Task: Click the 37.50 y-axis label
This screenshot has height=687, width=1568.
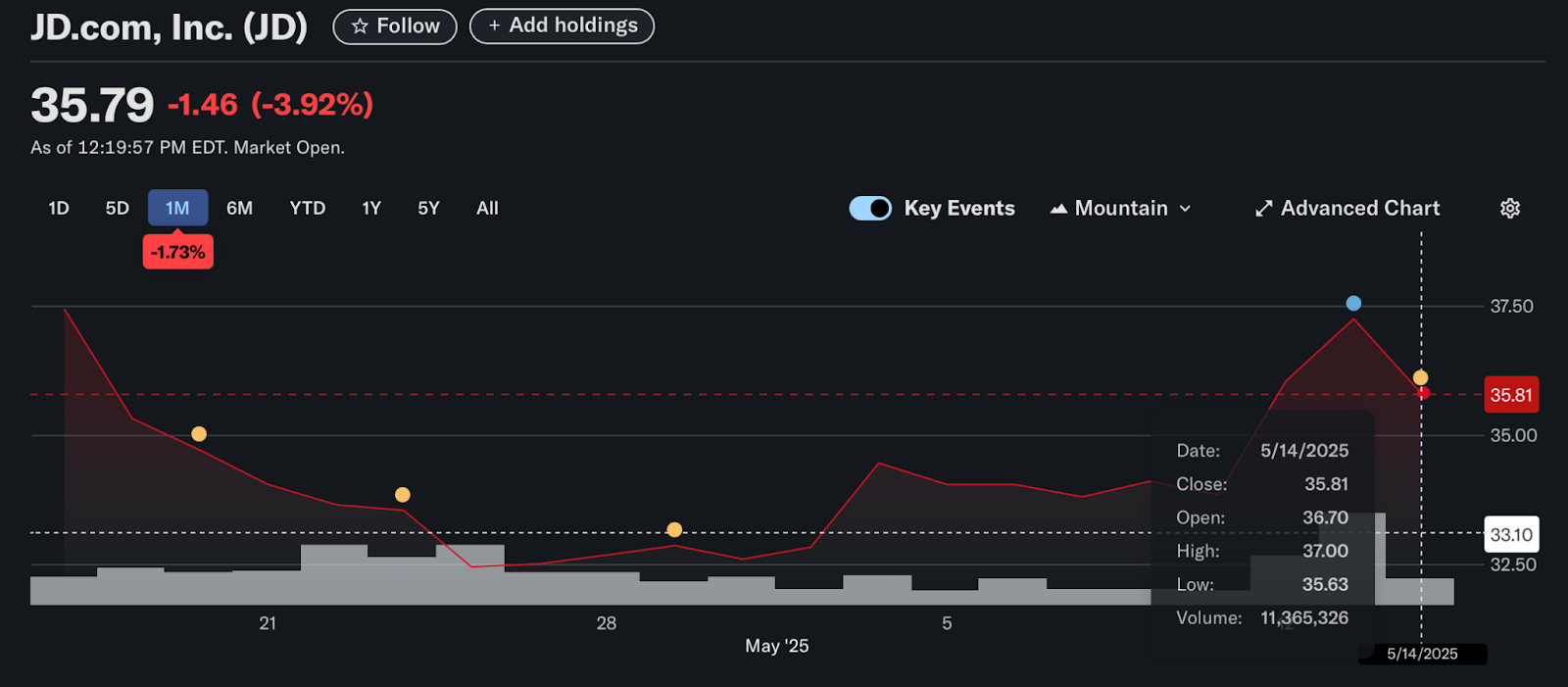Action: (x=1512, y=306)
